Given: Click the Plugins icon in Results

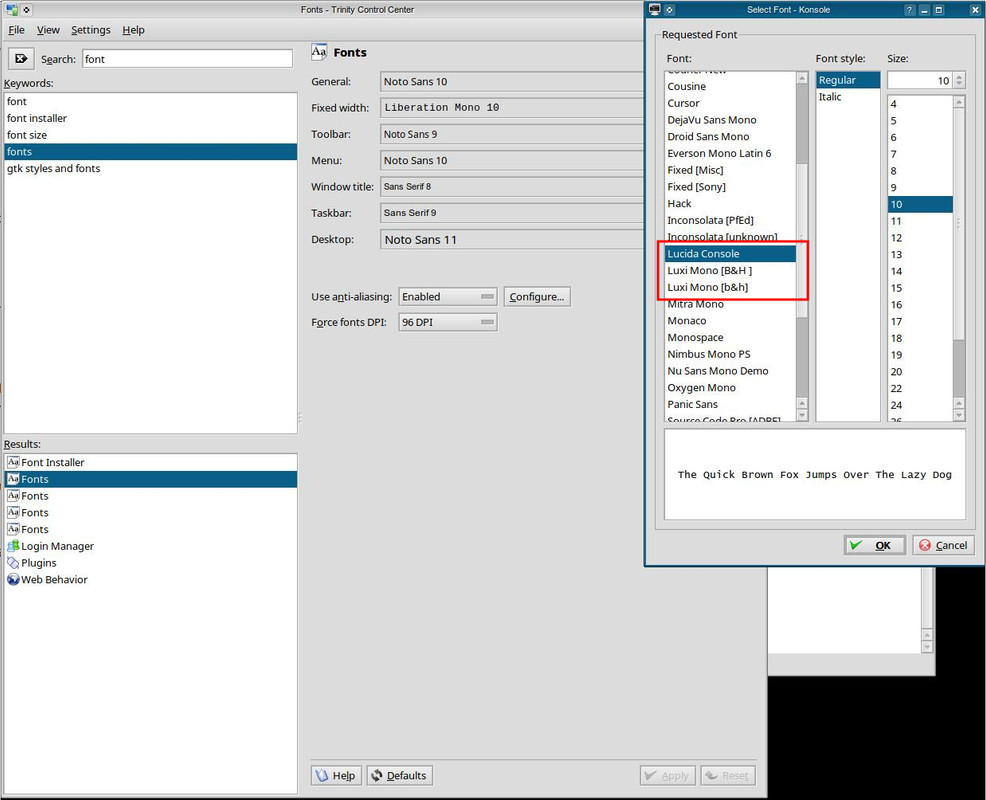Looking at the screenshot, I should [13, 563].
